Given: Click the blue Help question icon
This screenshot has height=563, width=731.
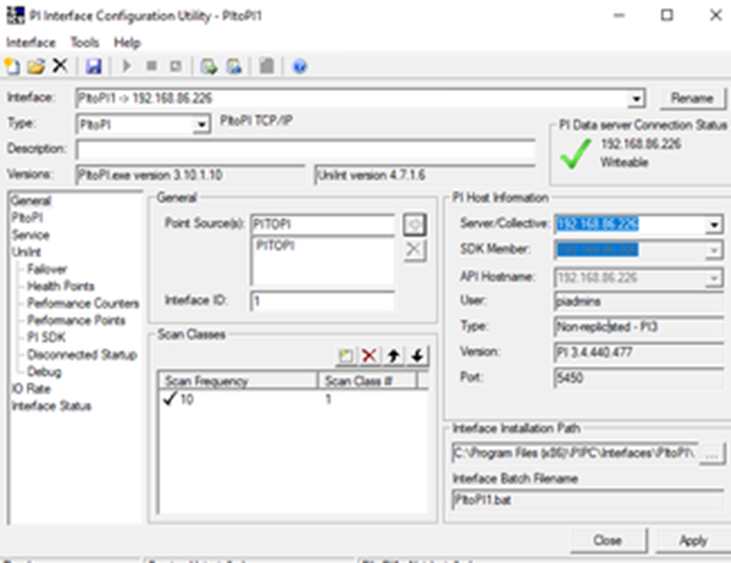Looking at the screenshot, I should [300, 66].
